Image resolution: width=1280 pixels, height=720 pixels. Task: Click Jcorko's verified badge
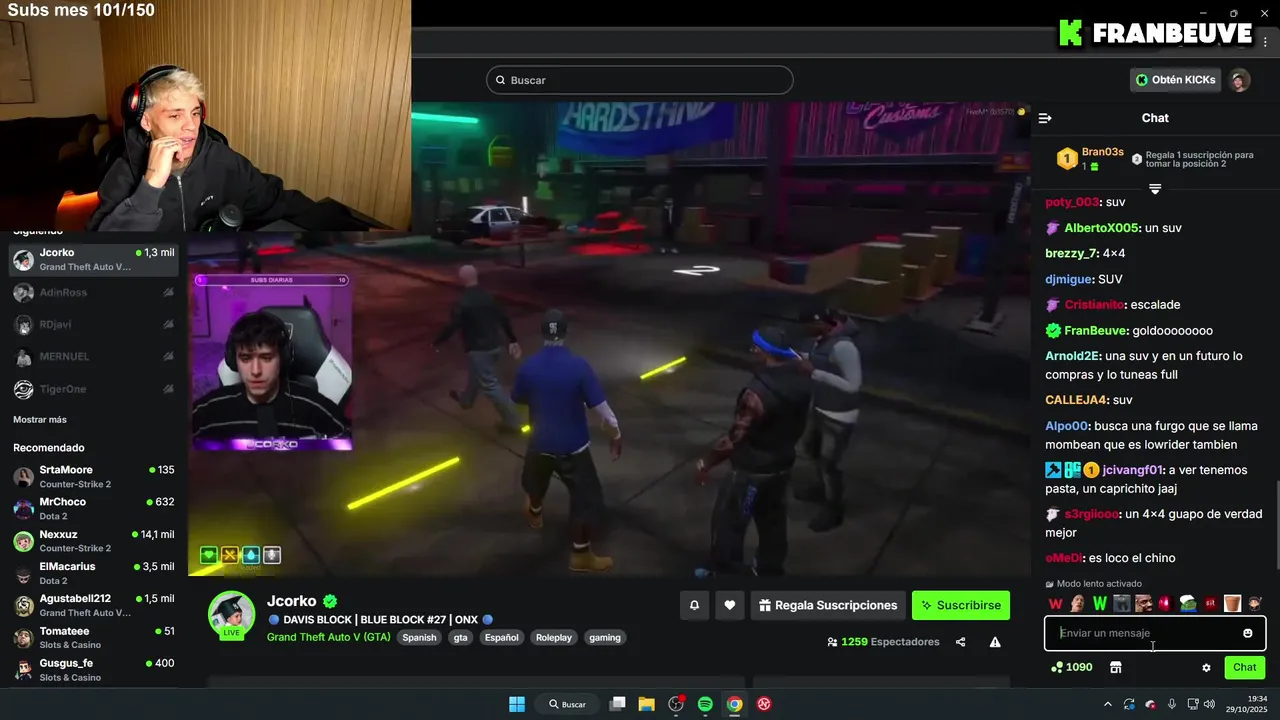pyautogui.click(x=330, y=601)
